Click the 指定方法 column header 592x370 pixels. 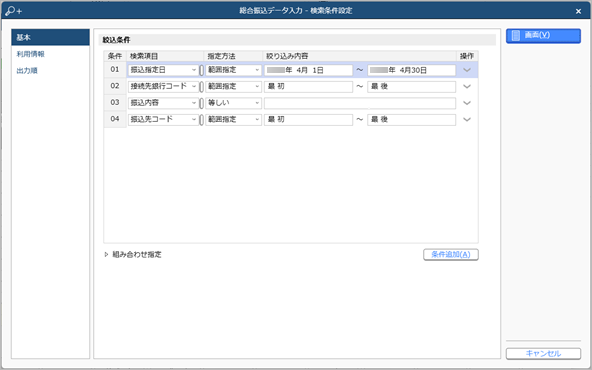[233, 56]
